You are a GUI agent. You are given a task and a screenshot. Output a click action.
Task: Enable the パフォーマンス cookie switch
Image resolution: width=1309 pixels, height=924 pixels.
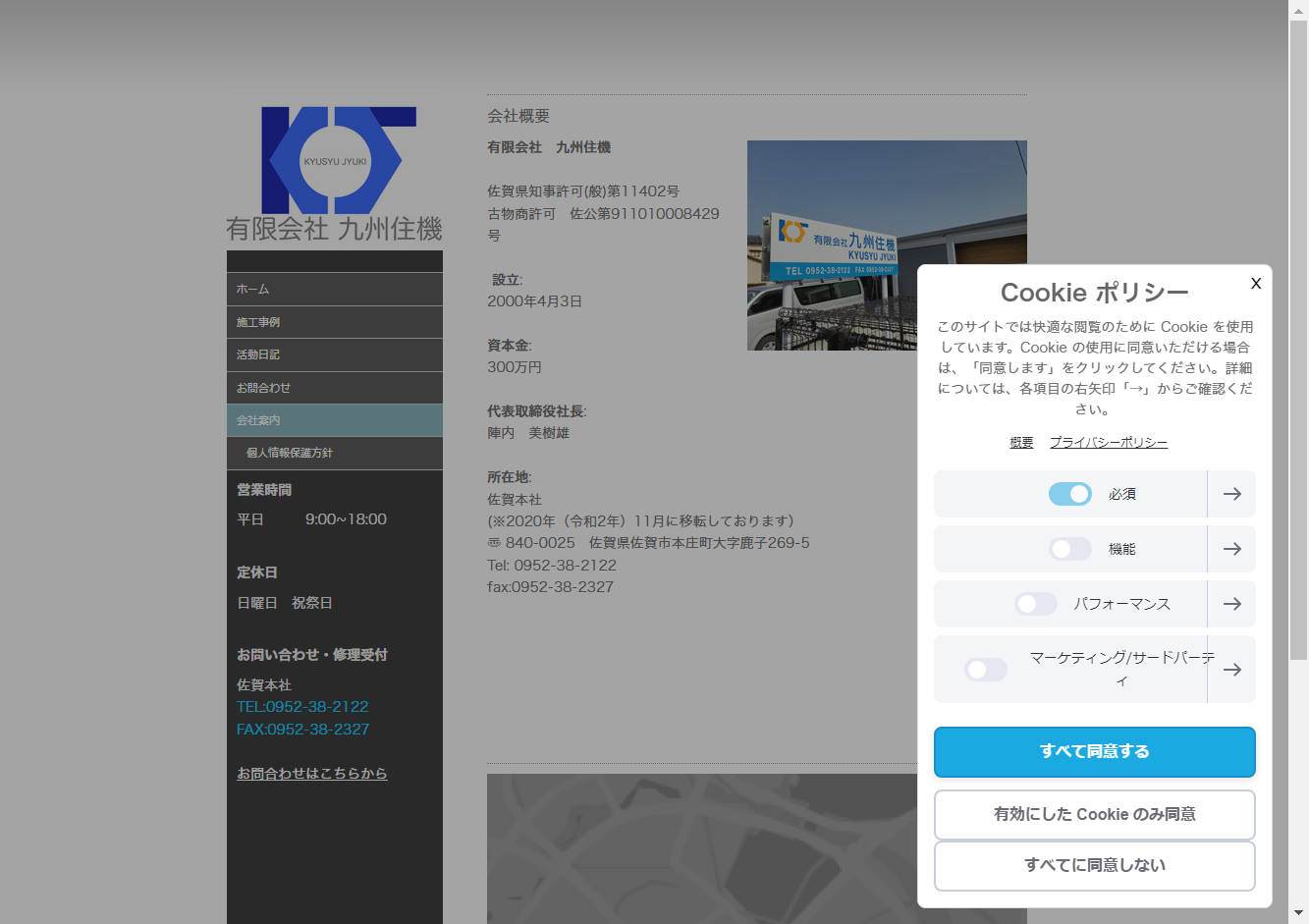click(1035, 604)
